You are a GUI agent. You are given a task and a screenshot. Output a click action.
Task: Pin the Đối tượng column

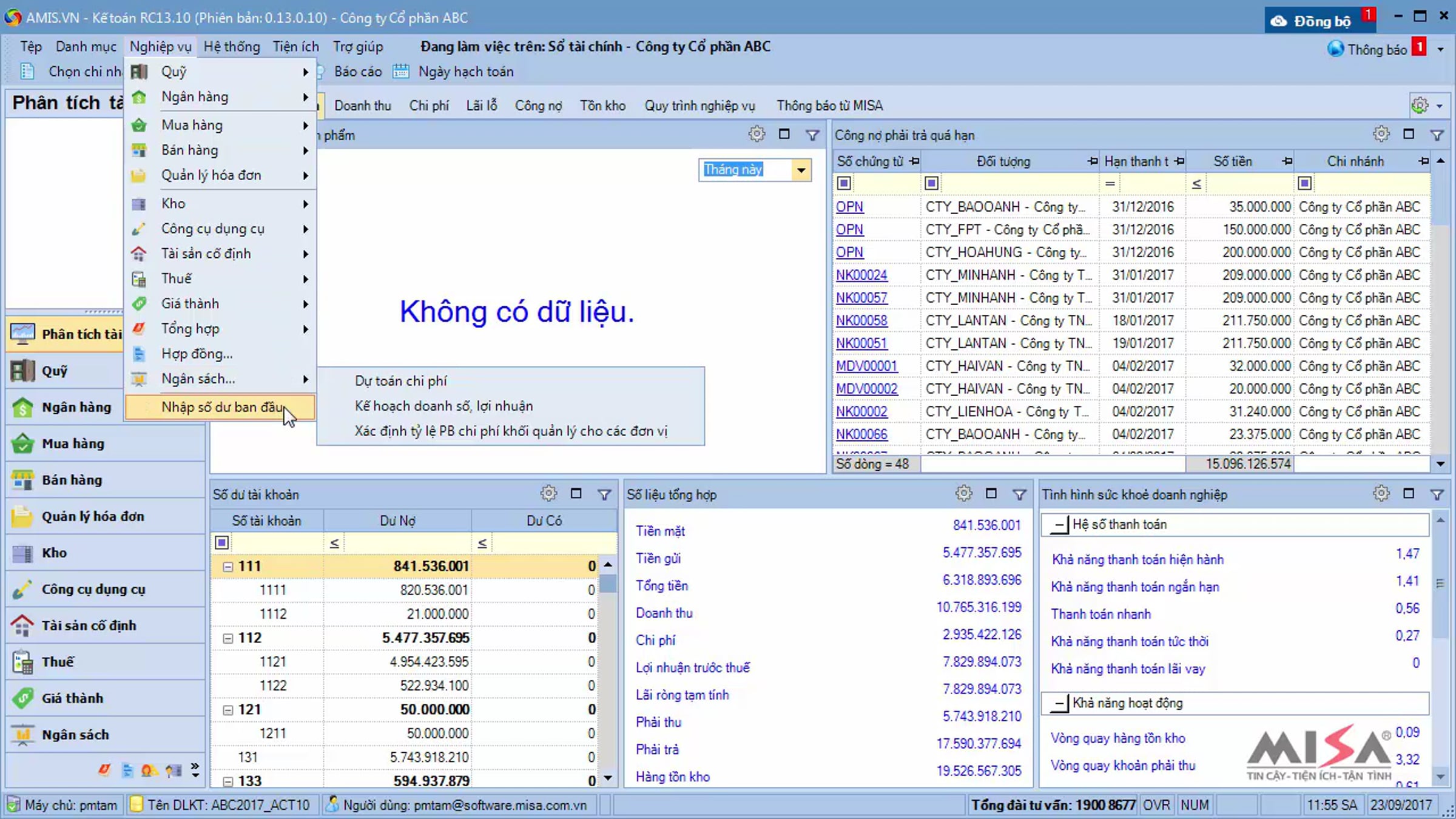click(1093, 161)
